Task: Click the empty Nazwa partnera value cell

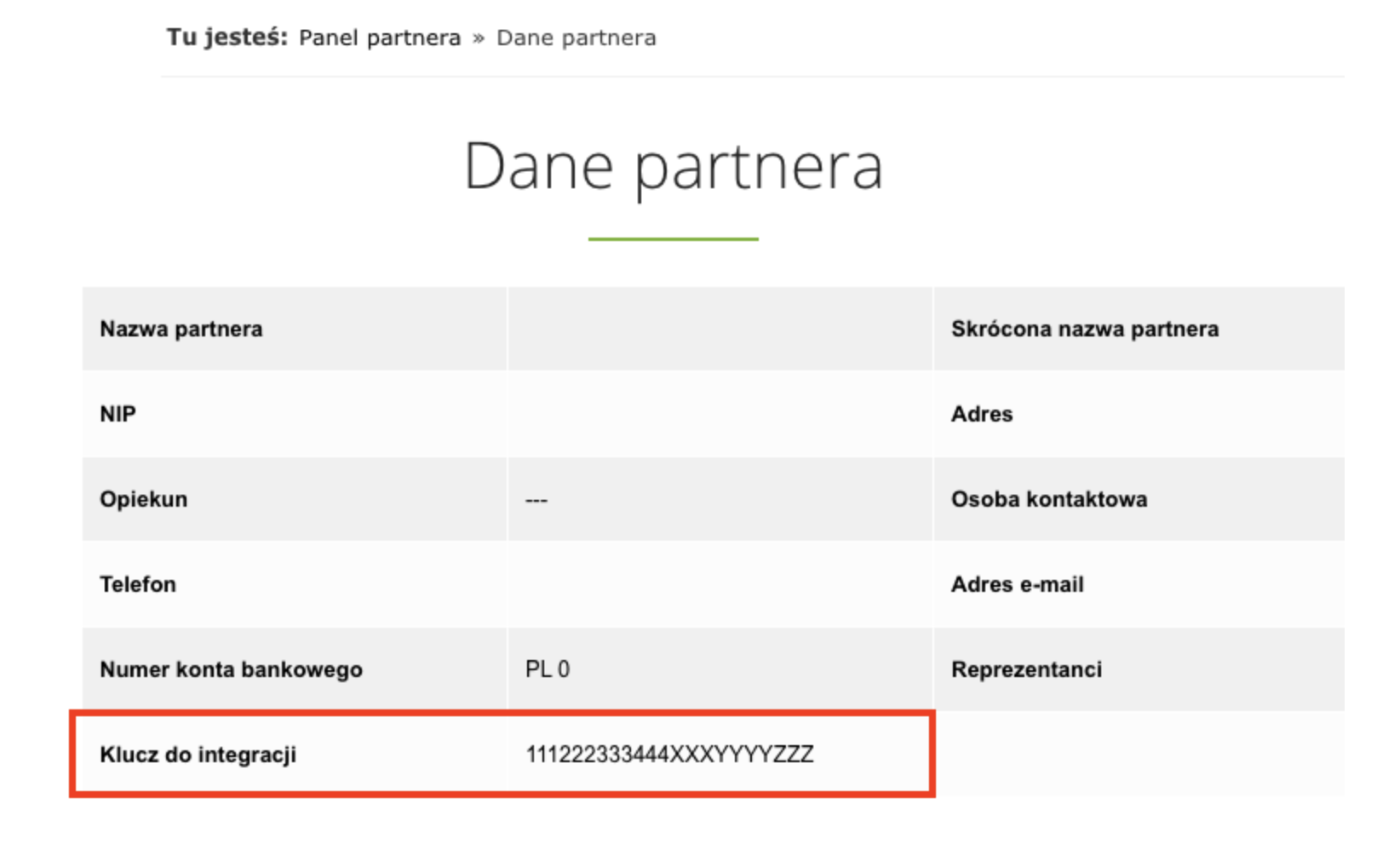Action: pyautogui.click(x=720, y=329)
